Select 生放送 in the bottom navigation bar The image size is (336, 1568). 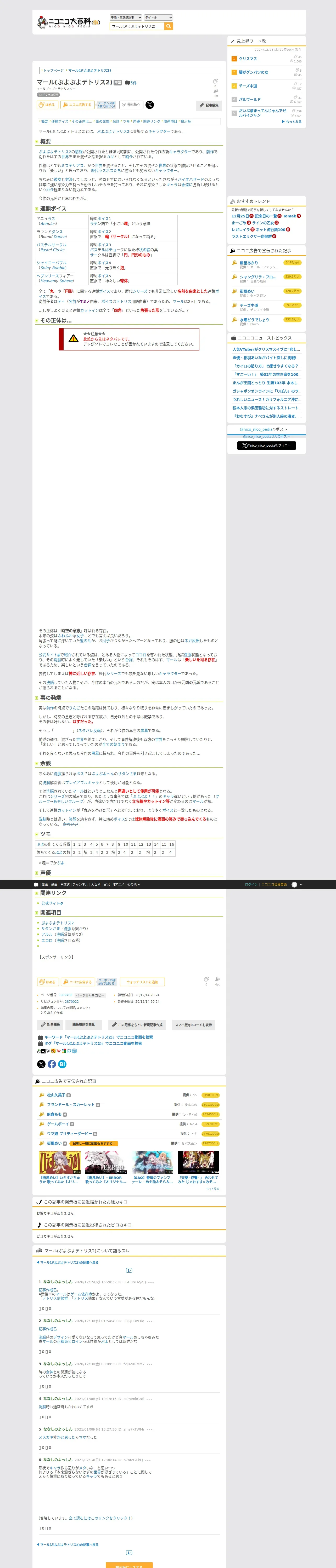pyautogui.click(x=65, y=884)
